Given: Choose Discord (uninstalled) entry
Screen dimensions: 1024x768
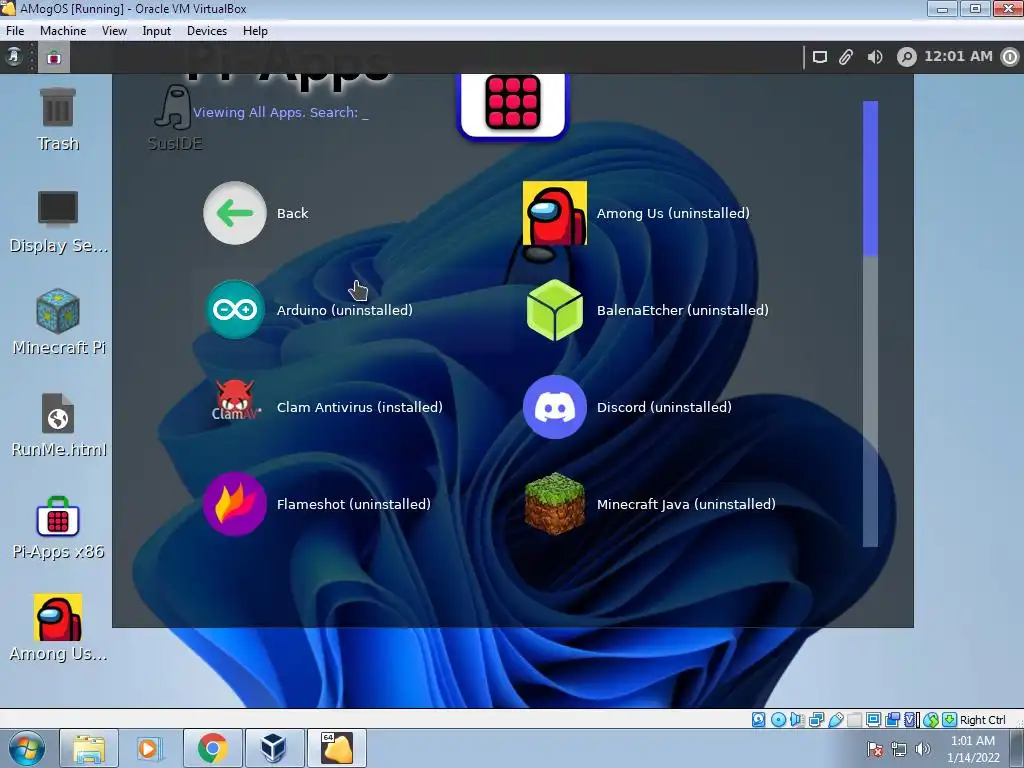Looking at the screenshot, I should click(x=664, y=408).
